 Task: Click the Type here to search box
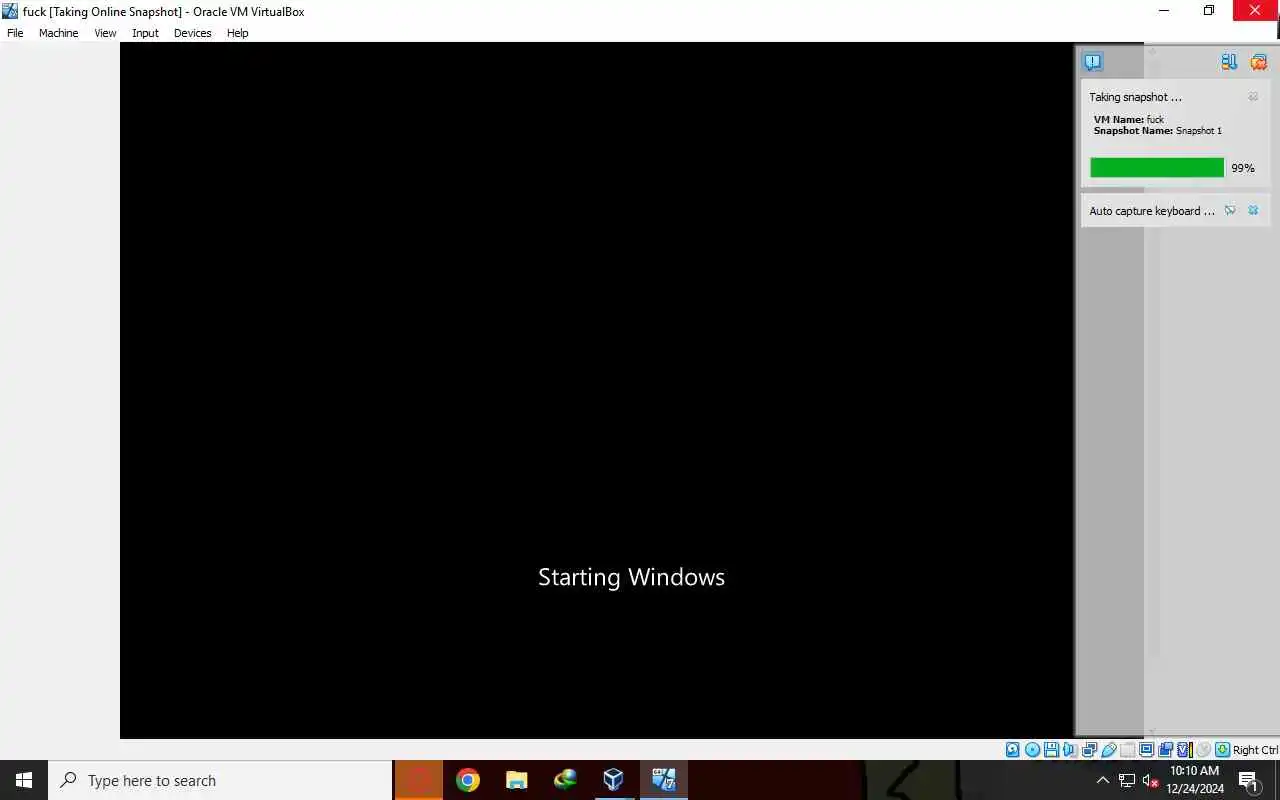tap(220, 780)
